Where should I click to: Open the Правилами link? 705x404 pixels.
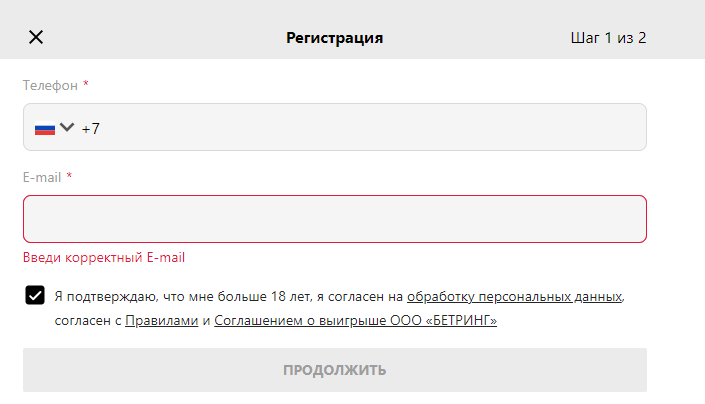point(161,321)
